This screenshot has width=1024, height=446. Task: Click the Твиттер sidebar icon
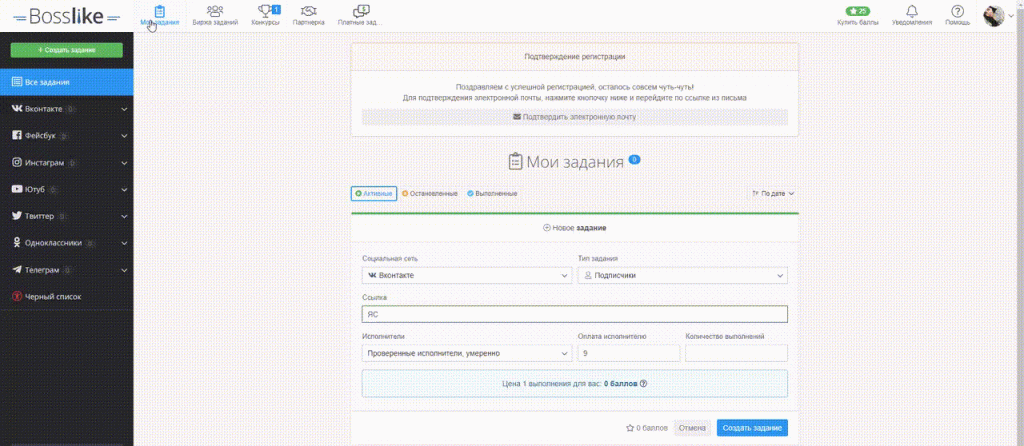[x=18, y=216]
